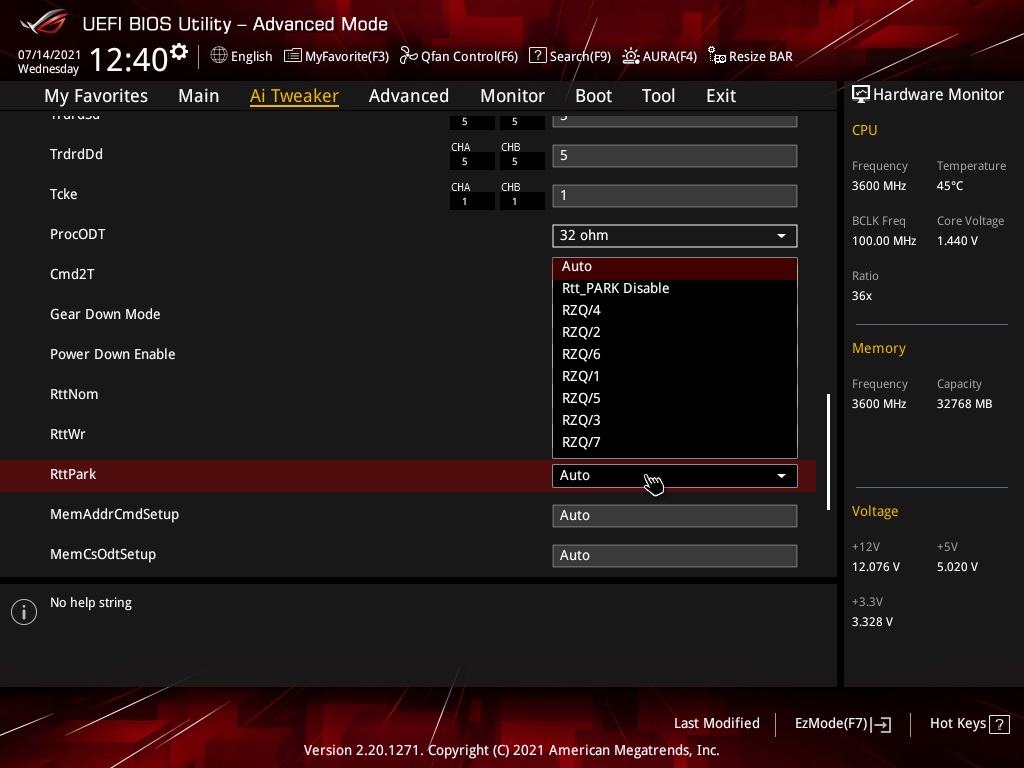The height and width of the screenshot is (768, 1024).
Task: Go to the Exit tab
Action: click(x=721, y=96)
